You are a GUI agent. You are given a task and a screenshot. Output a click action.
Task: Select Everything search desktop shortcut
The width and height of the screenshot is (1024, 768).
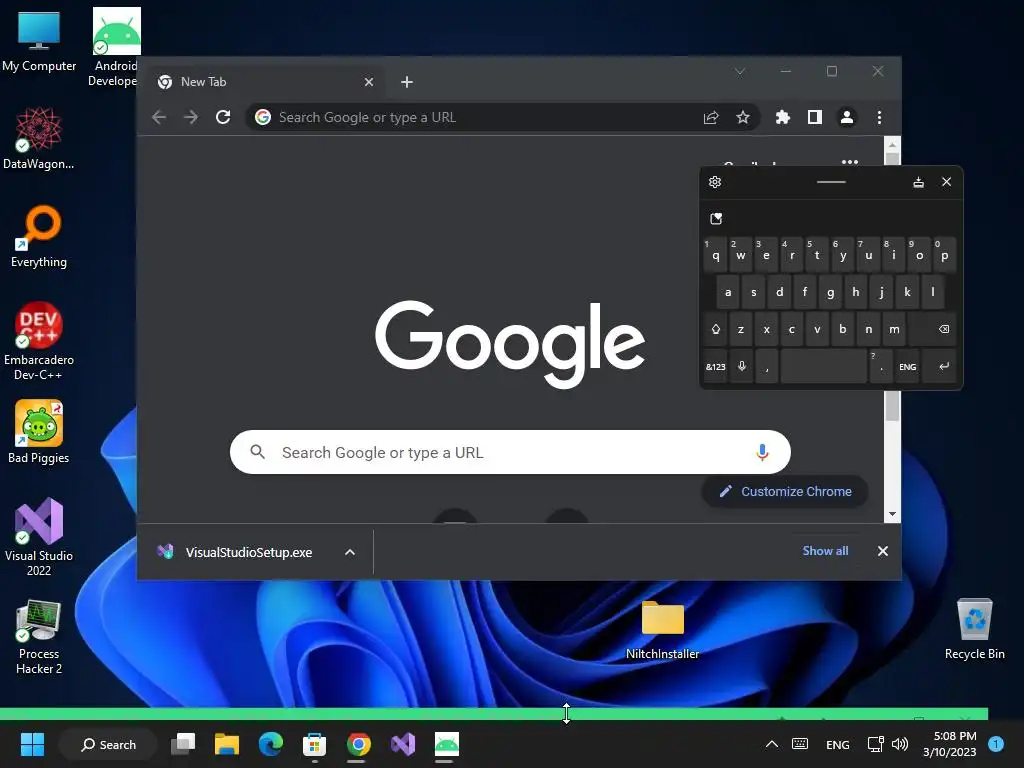click(39, 237)
